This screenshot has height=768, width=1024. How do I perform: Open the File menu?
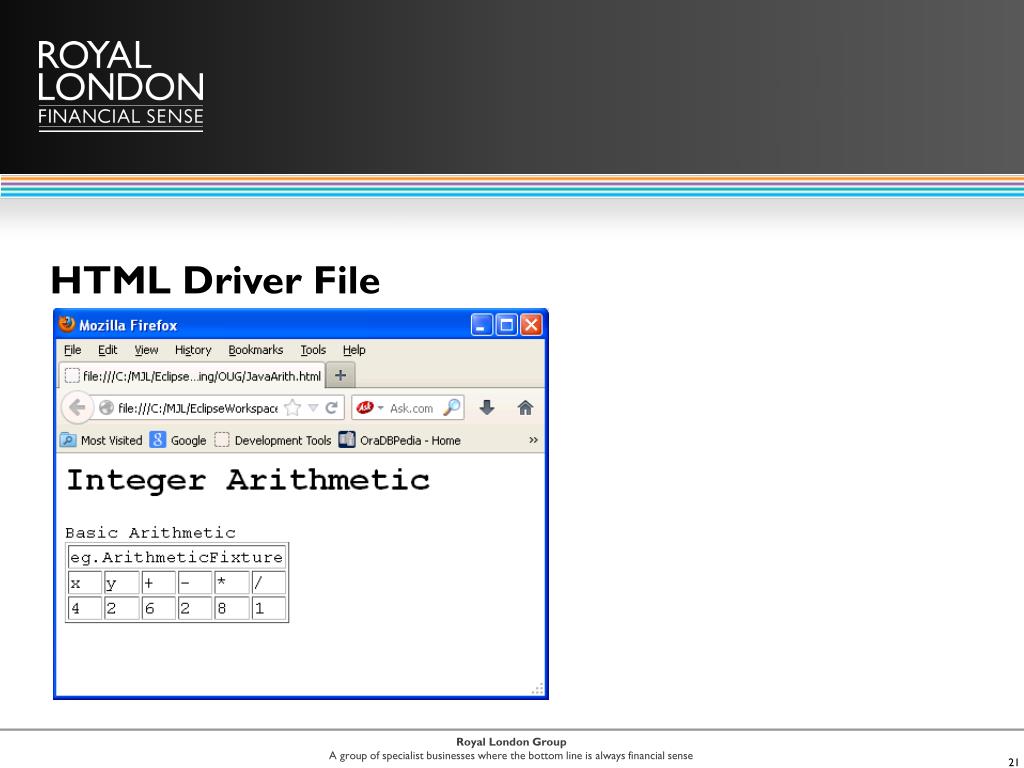[72, 350]
